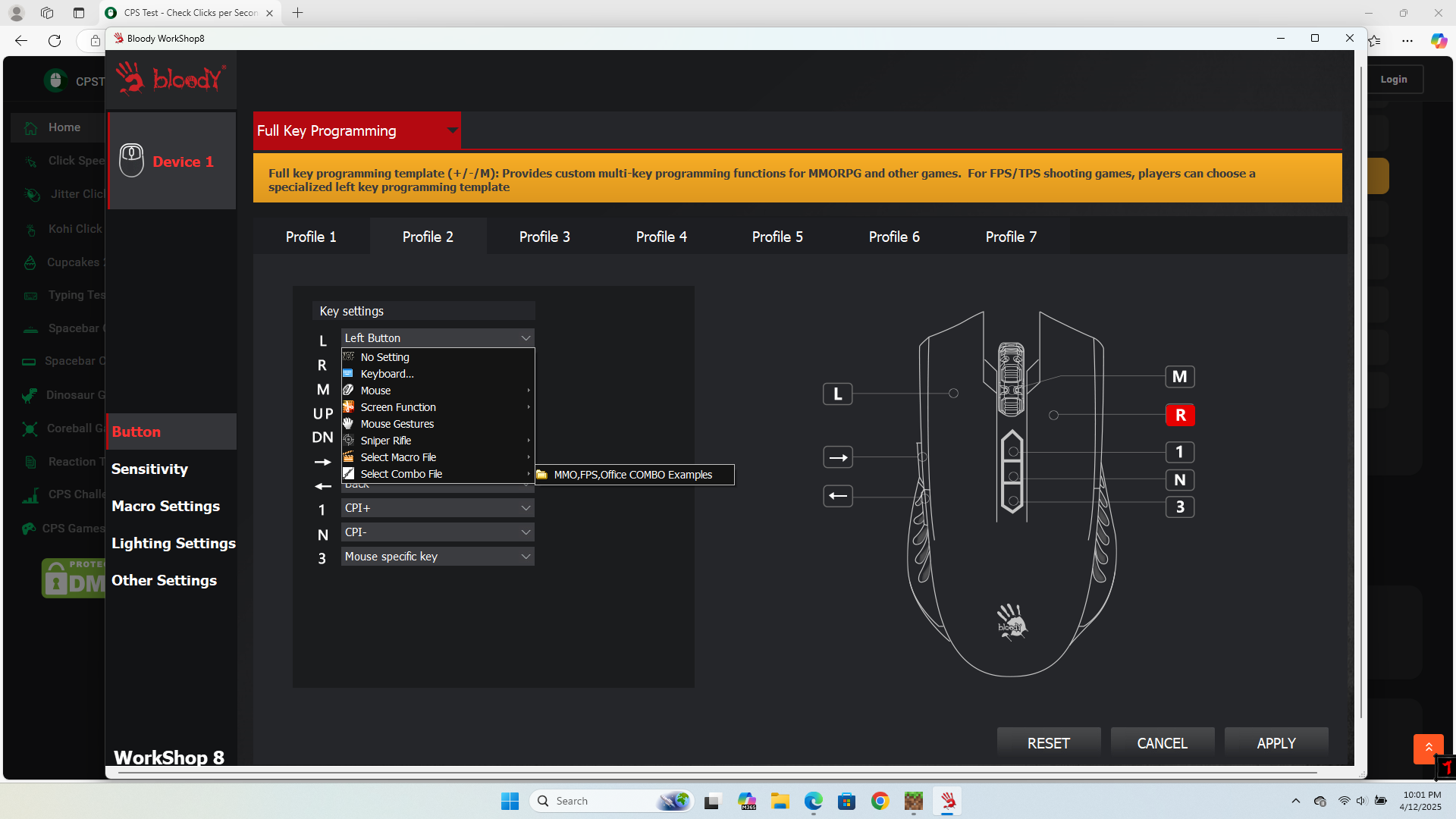This screenshot has height=819, width=1456.
Task: Open the Mouse specific key dropdown
Action: [x=438, y=557]
